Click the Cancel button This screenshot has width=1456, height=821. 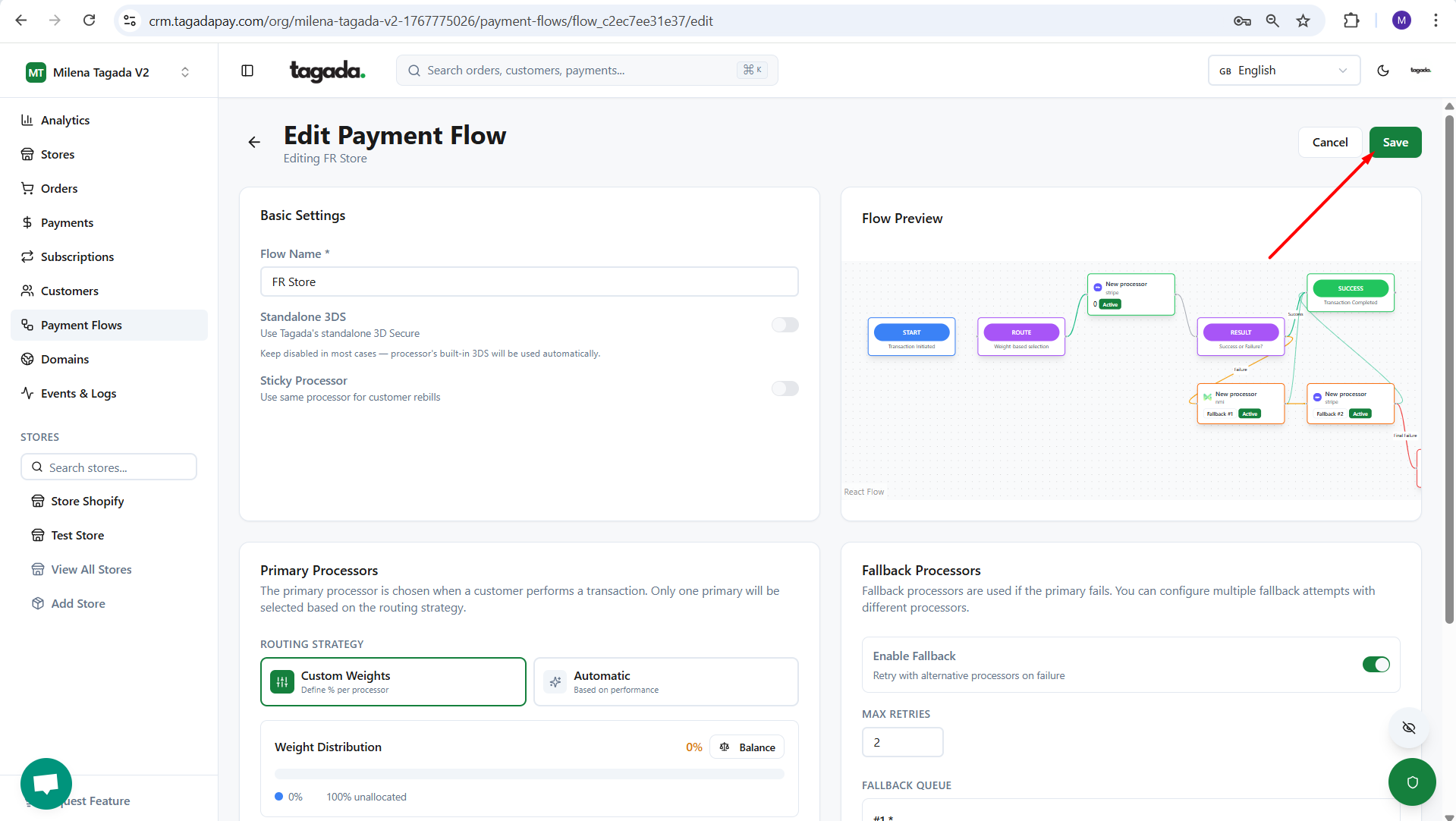tap(1329, 143)
